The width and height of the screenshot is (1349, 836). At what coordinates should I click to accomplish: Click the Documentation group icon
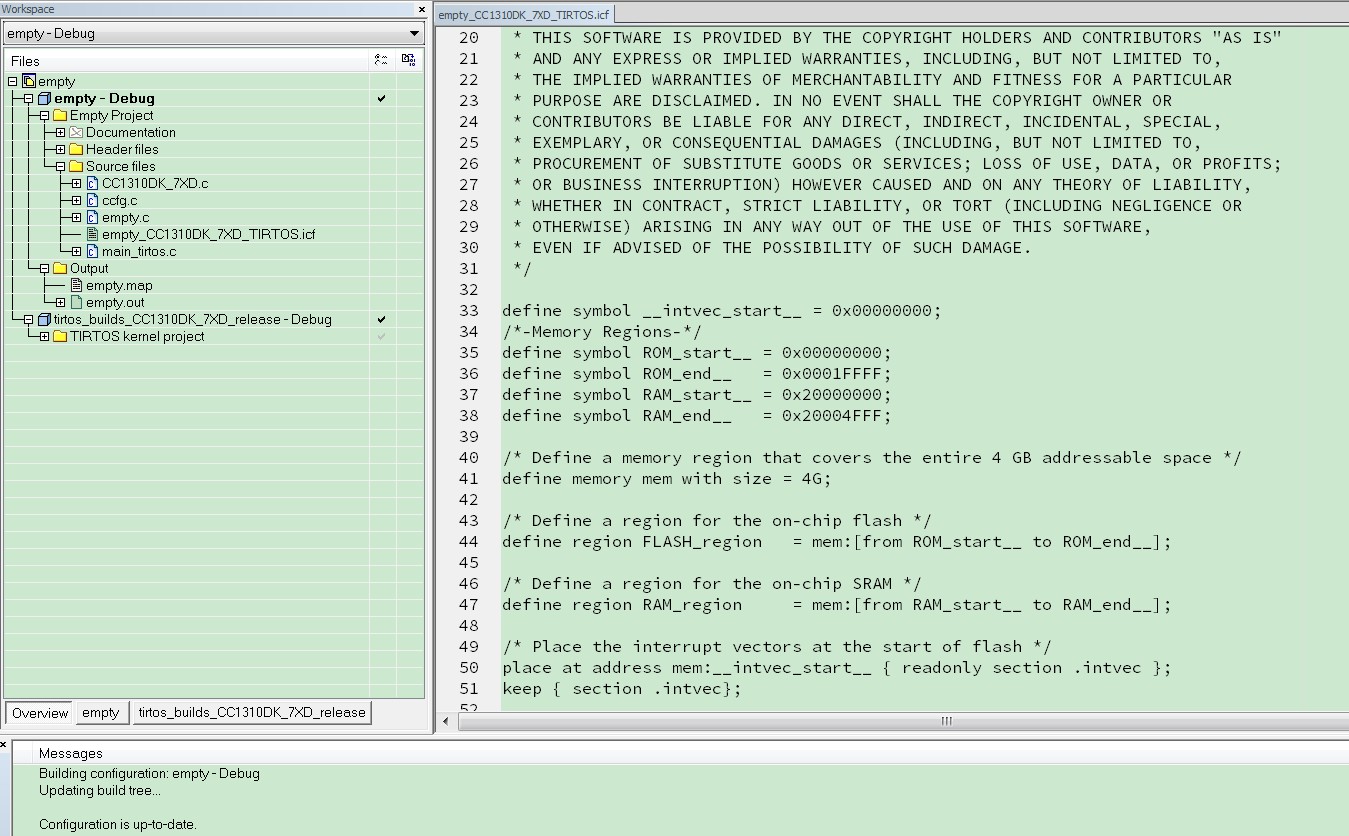click(x=75, y=132)
